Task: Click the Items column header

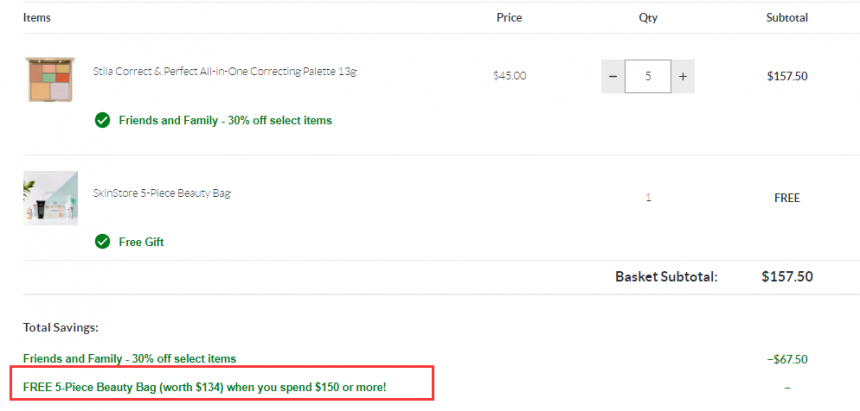Action: click(37, 18)
